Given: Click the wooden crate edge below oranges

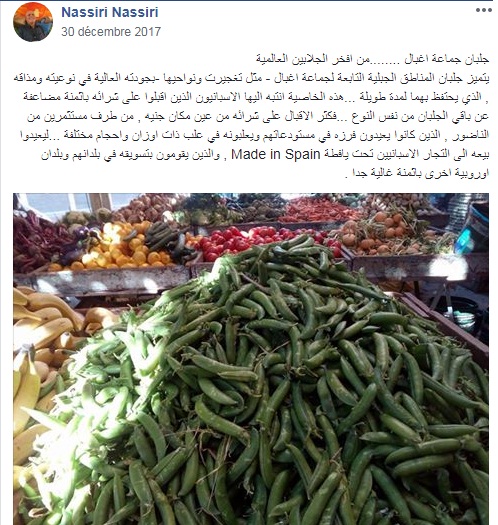Looking at the screenshot, I should [x=102, y=280].
